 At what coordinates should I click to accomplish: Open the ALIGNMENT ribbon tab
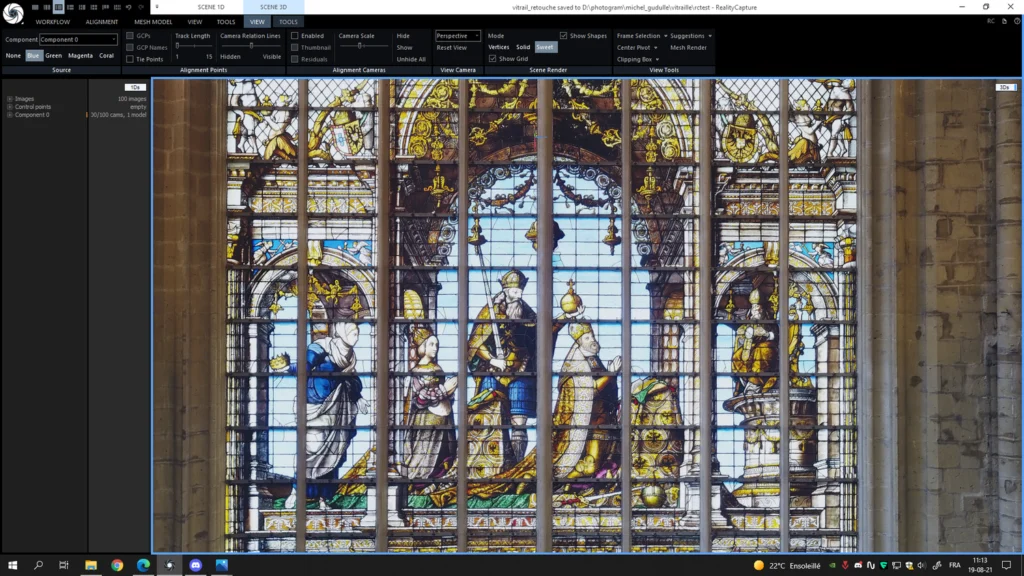pyautogui.click(x=102, y=22)
